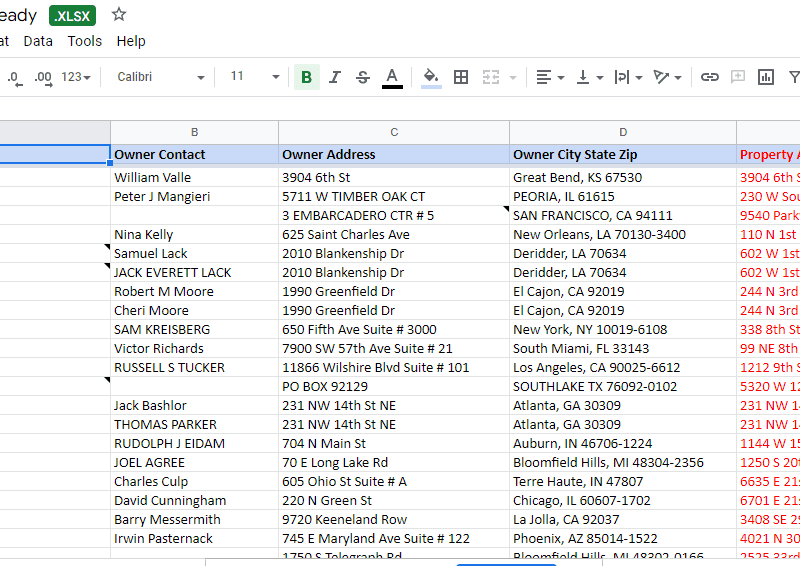Image resolution: width=800 pixels, height=566 pixels.
Task: Open the cell borders tool
Action: 461,77
